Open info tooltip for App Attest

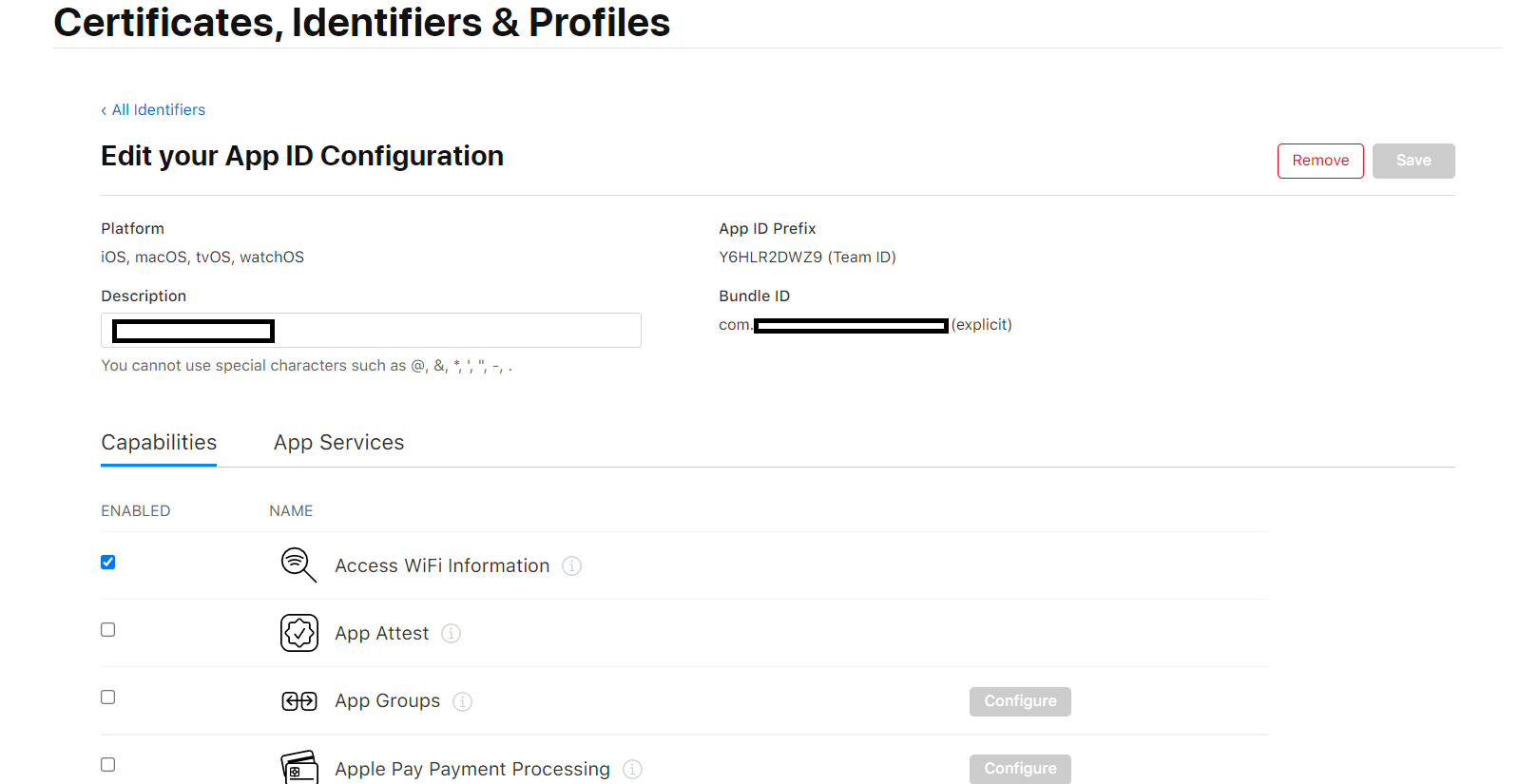[452, 634]
